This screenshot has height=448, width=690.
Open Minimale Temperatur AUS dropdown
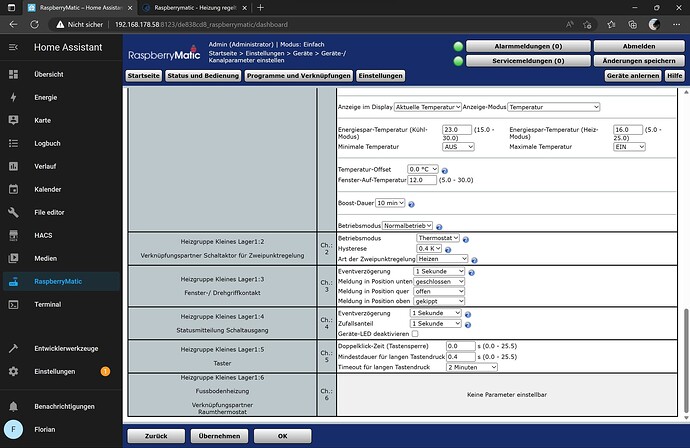pyautogui.click(x=458, y=147)
